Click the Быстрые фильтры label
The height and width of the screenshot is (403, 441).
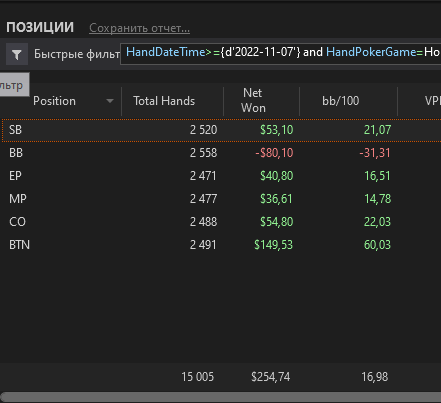[x=77, y=54]
